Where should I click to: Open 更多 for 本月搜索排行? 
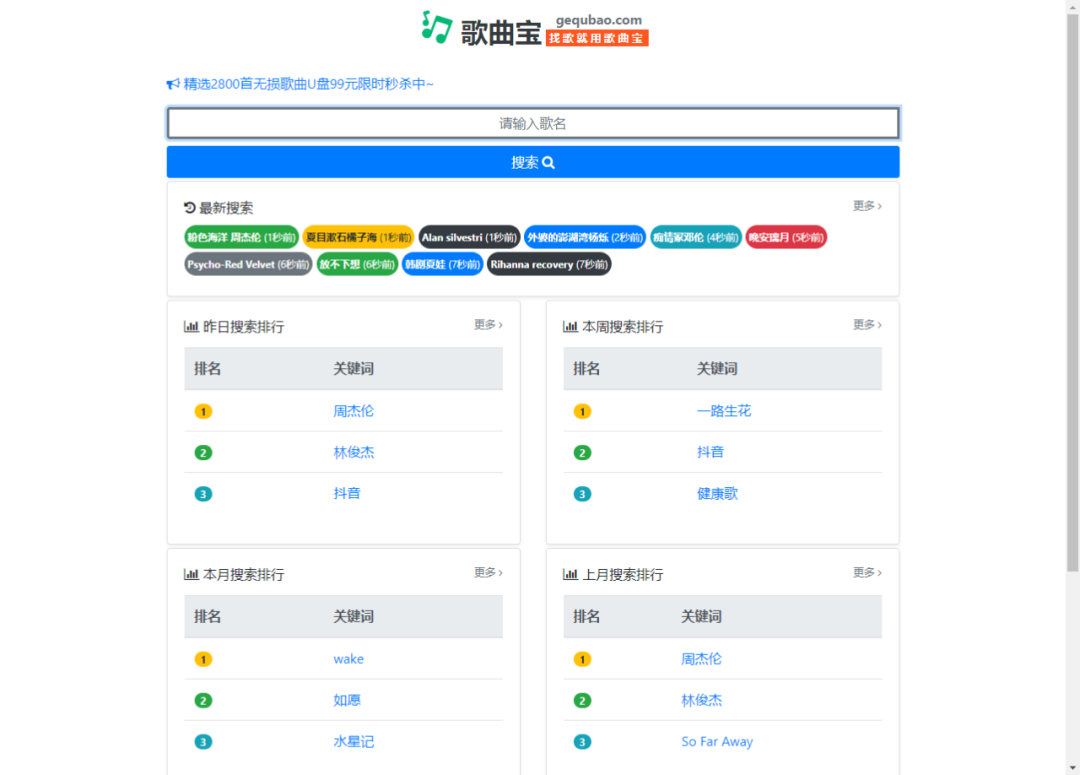click(x=488, y=572)
